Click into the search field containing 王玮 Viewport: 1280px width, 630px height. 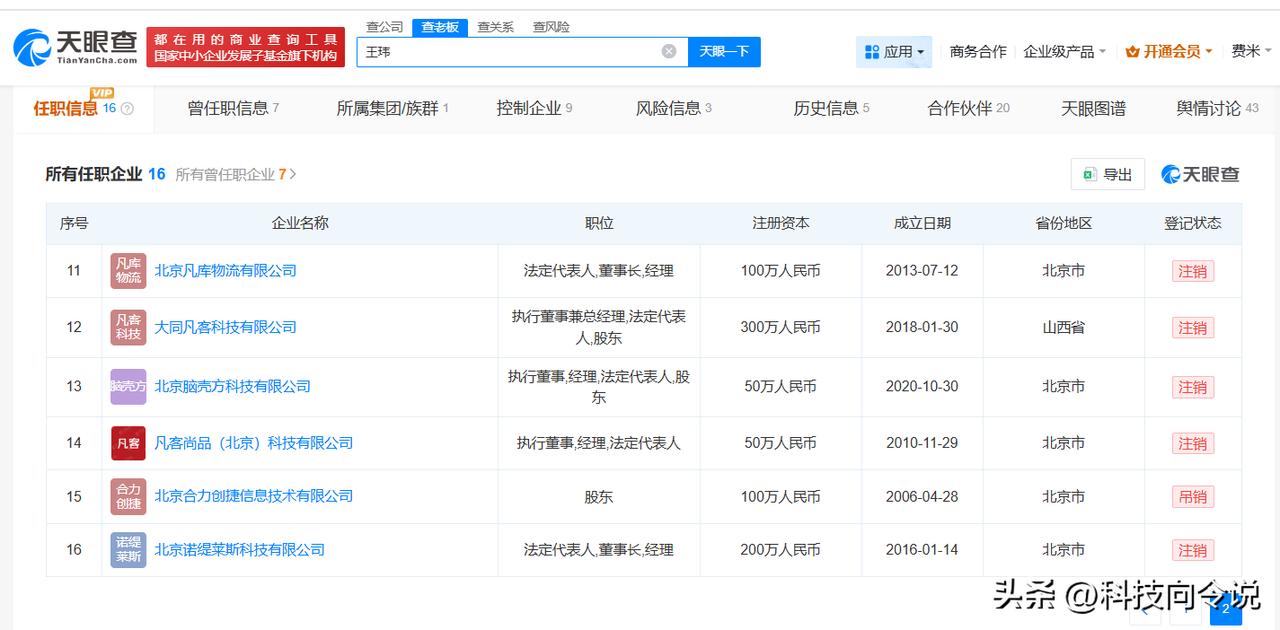(510, 51)
